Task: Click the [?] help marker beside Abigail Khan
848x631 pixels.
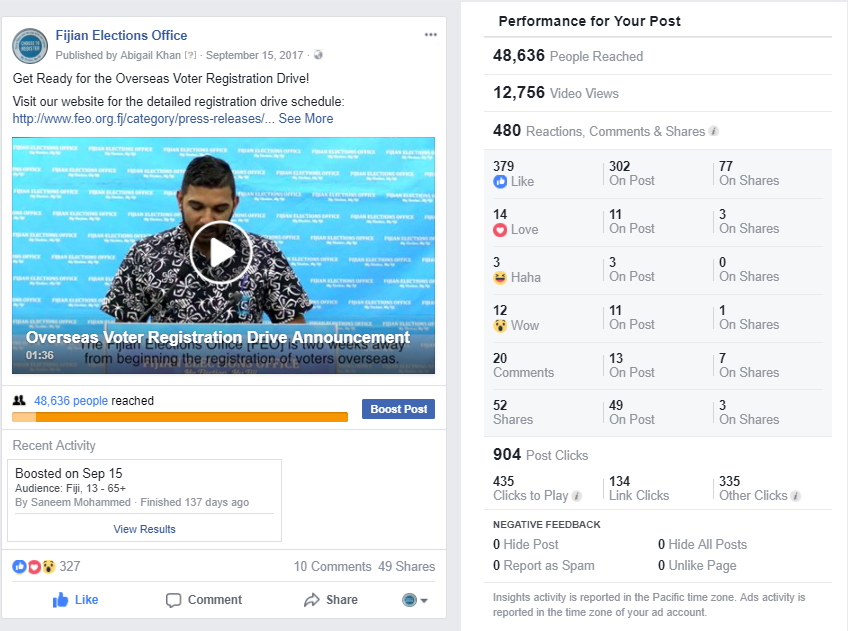Action: point(190,55)
